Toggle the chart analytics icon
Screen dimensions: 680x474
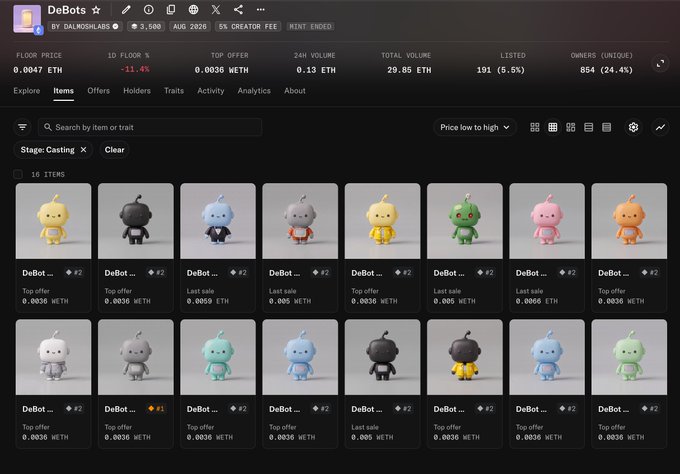(660, 127)
